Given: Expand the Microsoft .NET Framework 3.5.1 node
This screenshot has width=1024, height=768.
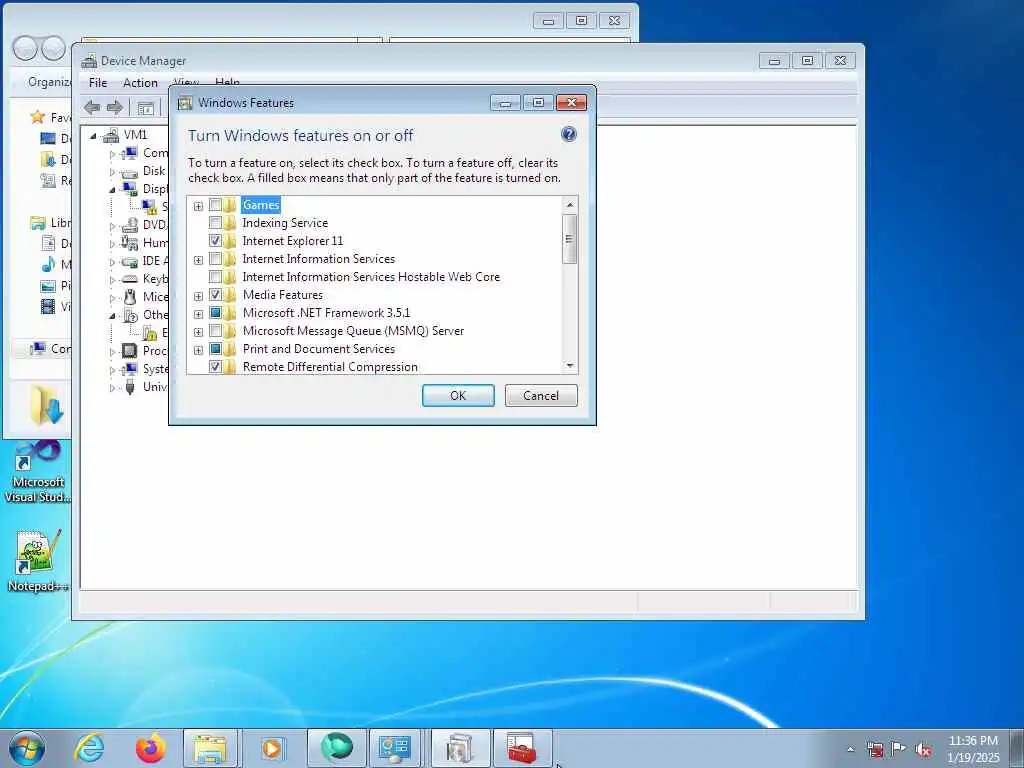Looking at the screenshot, I should coord(199,314).
